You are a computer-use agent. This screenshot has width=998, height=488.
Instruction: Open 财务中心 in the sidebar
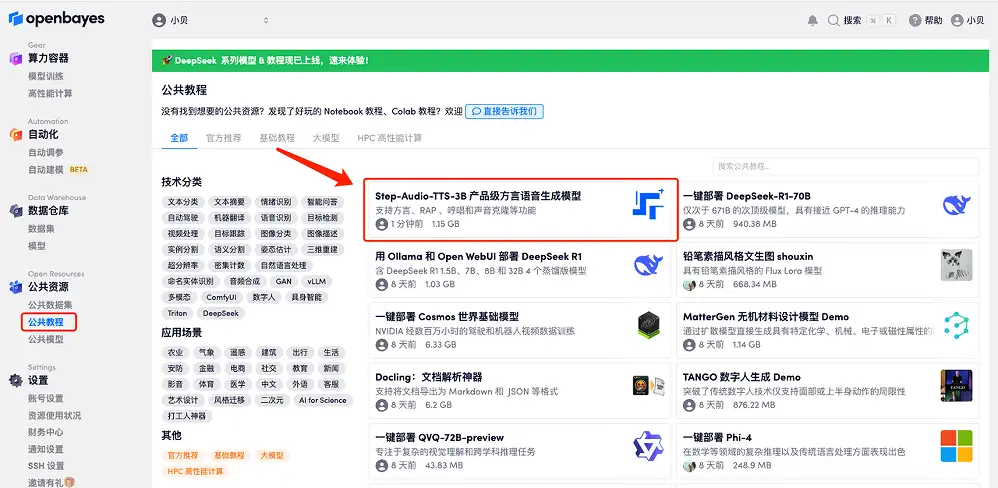[x=46, y=432]
